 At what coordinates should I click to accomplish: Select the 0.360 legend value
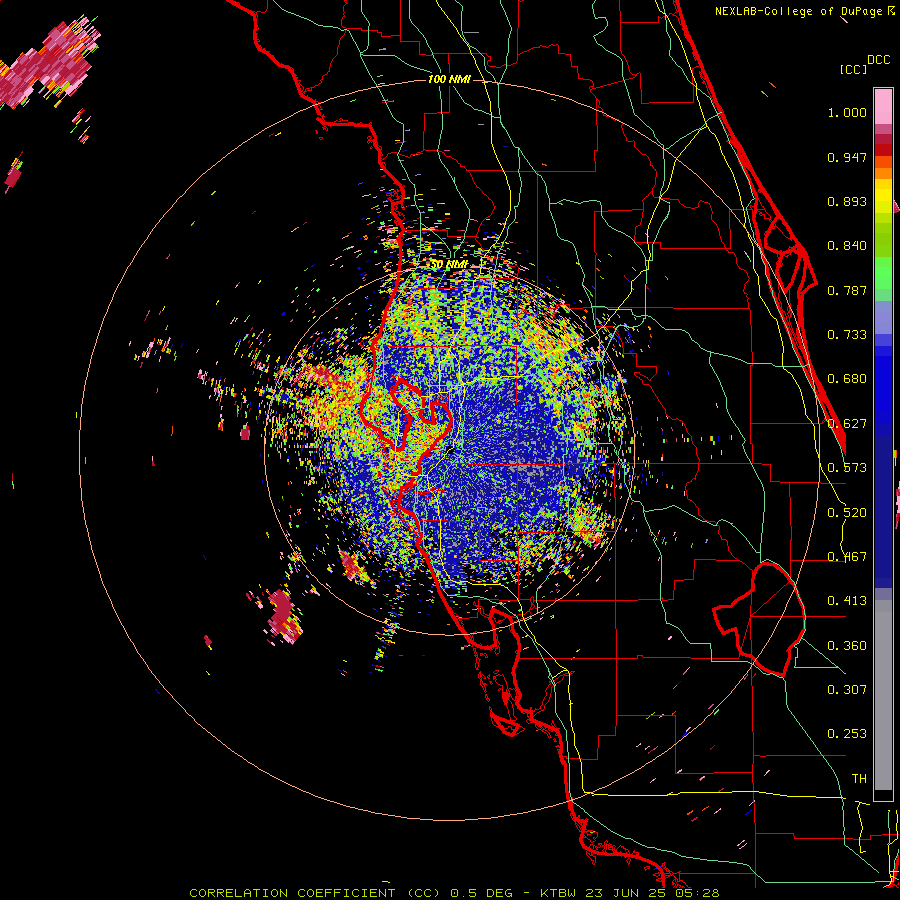(x=847, y=646)
